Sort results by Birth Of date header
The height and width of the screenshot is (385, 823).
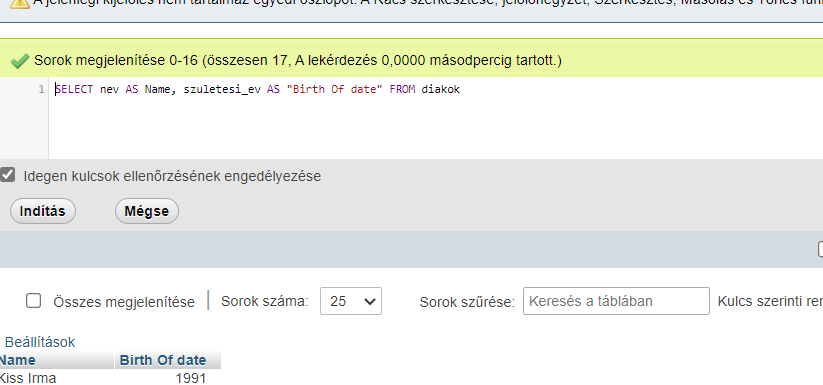163,360
